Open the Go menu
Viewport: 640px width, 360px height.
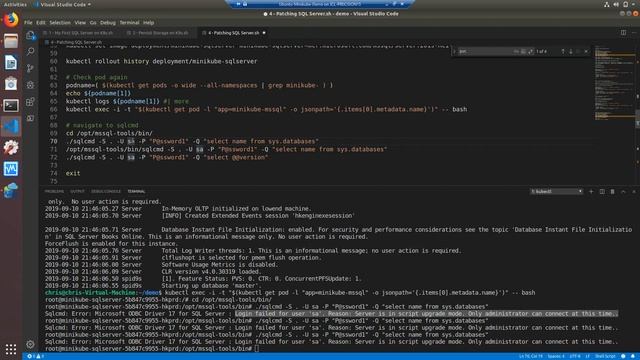click(93, 23)
